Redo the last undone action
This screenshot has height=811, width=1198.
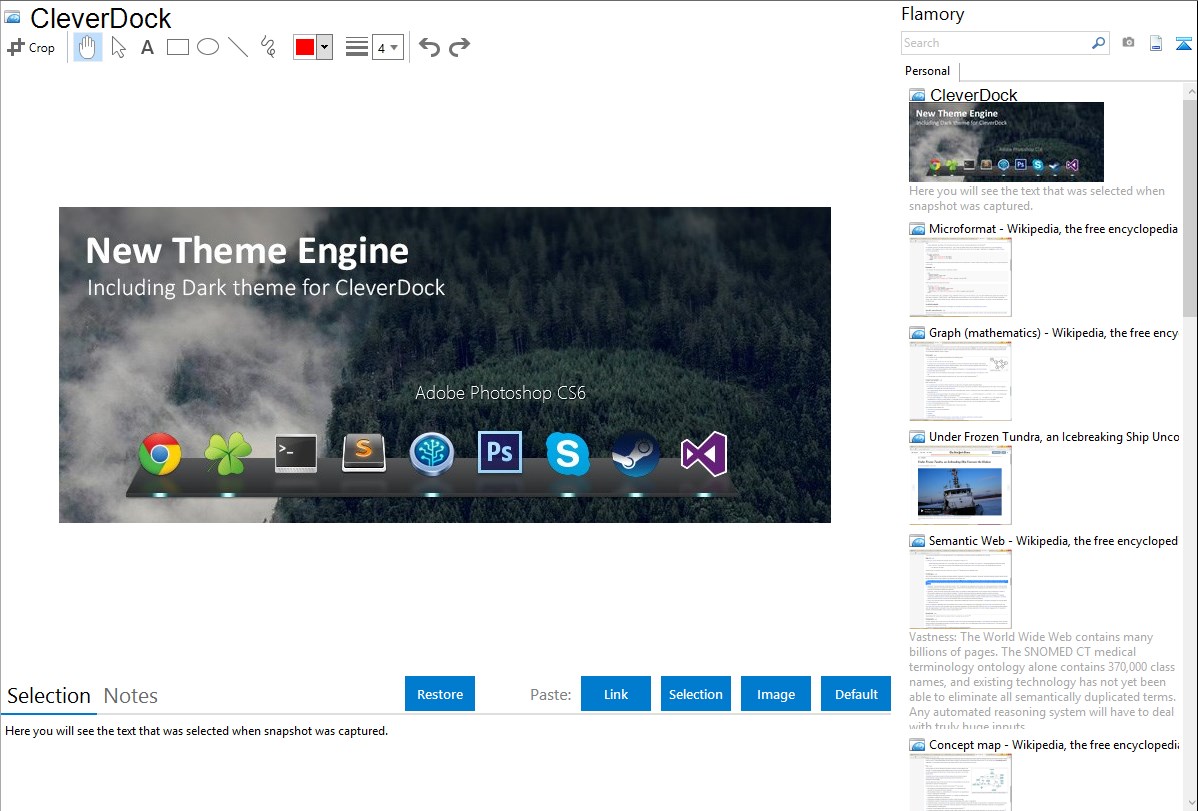tap(459, 47)
